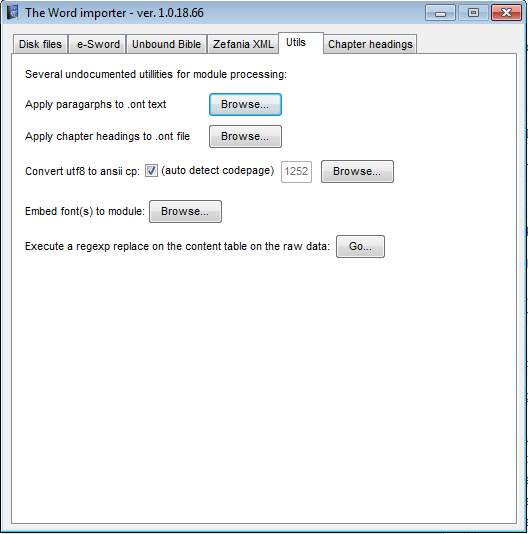Browse for chapter headings .ont file
Viewport: 528px width, 534px height.
(245, 137)
